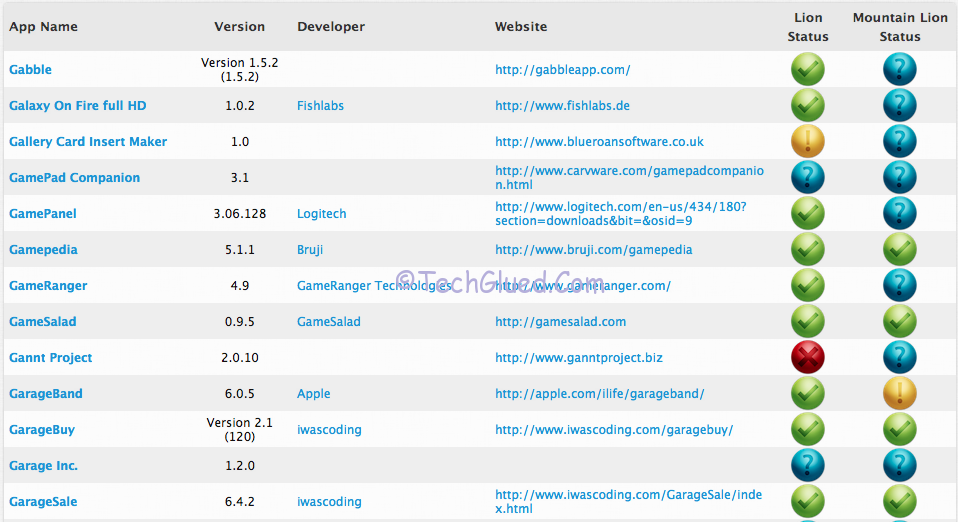958x522 pixels.
Task: Click GameSalad's Mountain Lion green checkmark
Action: click(x=899, y=322)
